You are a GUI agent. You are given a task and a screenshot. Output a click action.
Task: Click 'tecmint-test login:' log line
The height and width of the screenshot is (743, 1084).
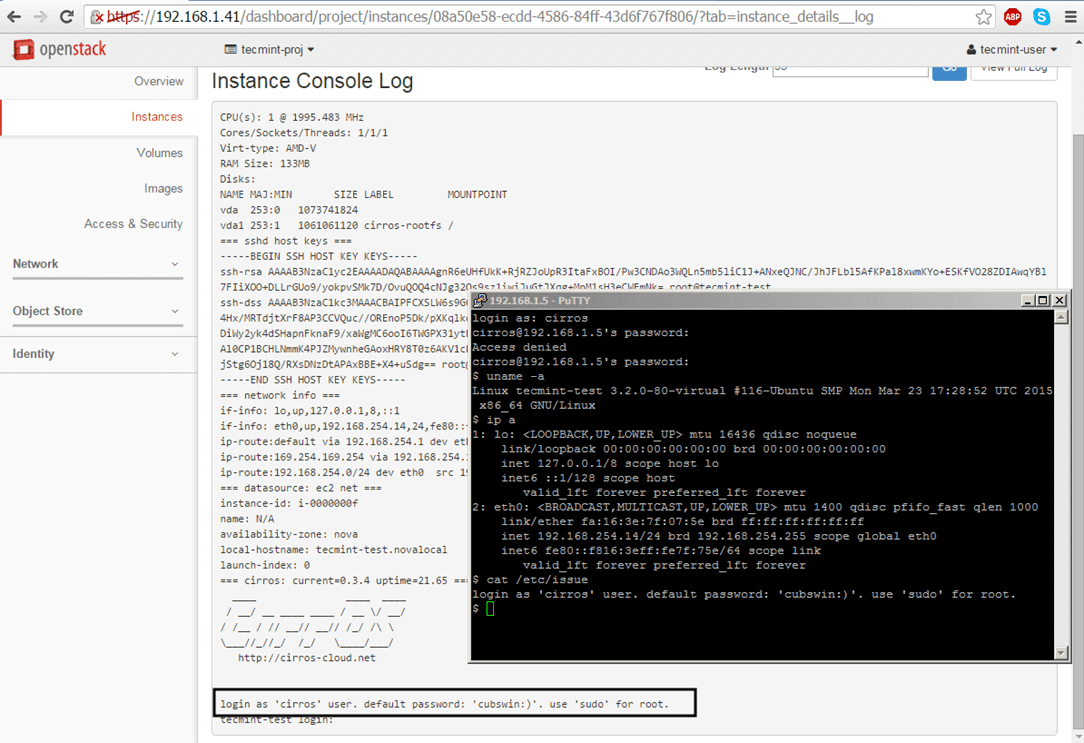277,720
